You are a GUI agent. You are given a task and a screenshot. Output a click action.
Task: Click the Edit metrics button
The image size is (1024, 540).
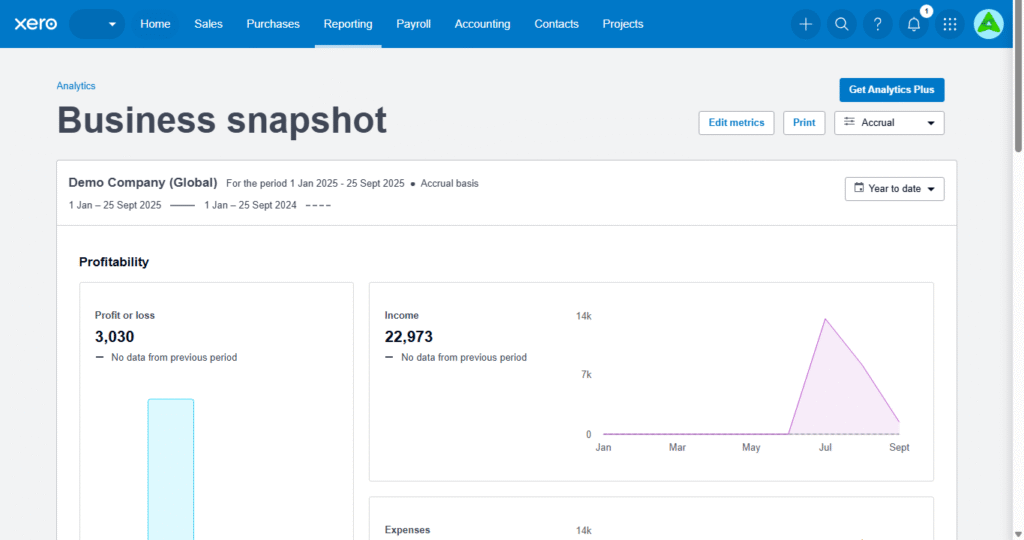736,123
